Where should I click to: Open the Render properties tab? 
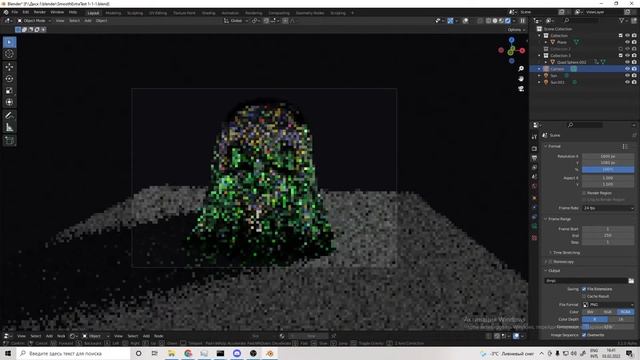coord(534,149)
